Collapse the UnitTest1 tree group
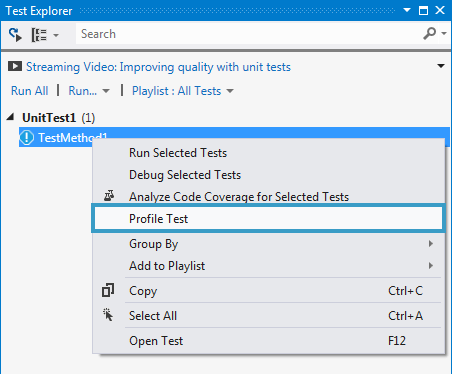 pos(11,117)
